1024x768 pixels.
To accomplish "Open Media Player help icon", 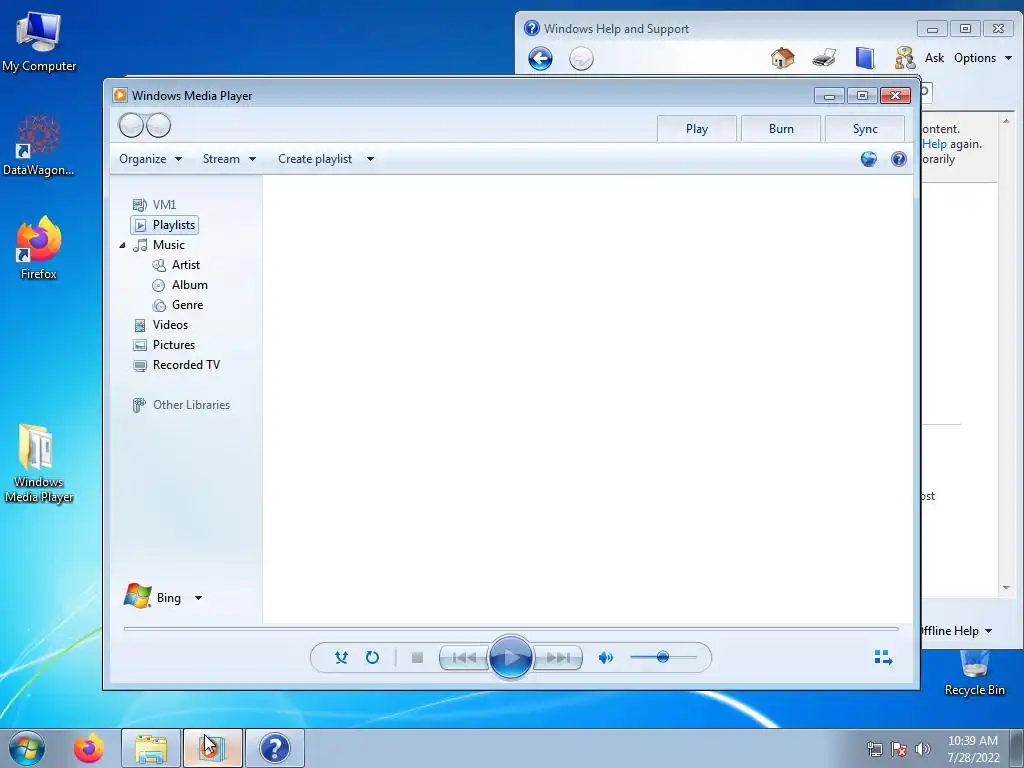I will click(x=899, y=159).
